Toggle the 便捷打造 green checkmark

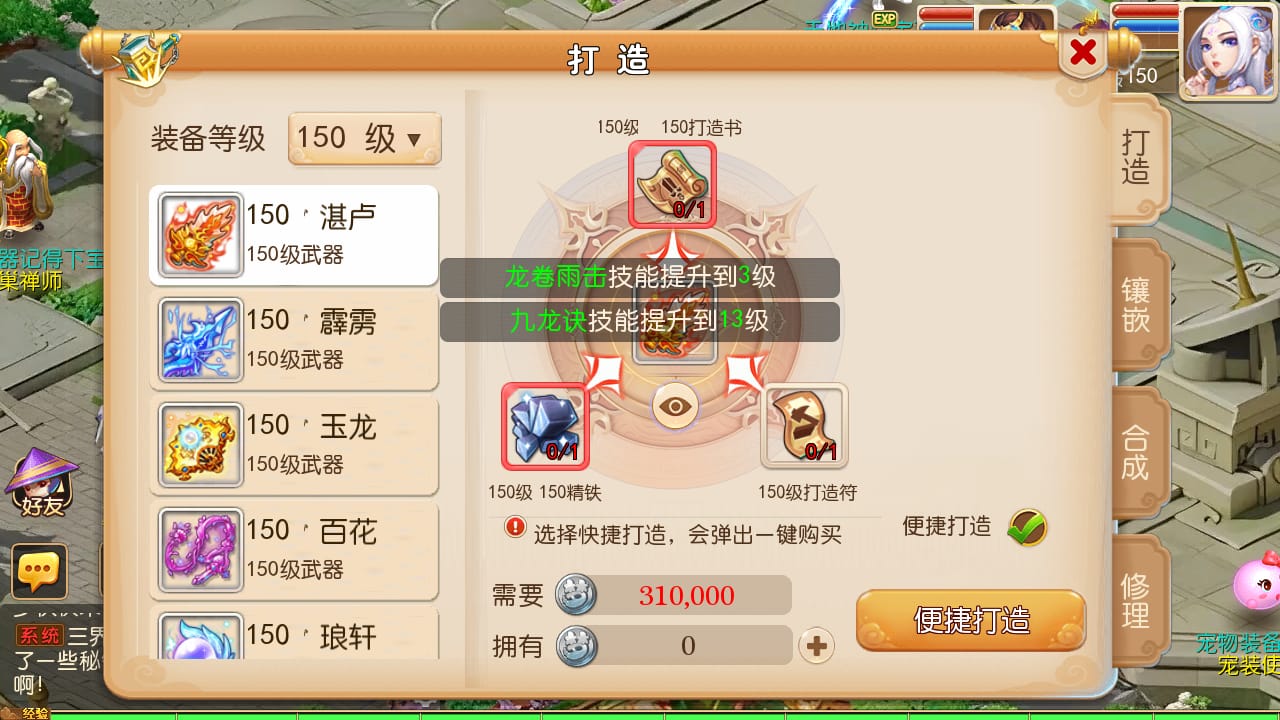(x=1027, y=526)
